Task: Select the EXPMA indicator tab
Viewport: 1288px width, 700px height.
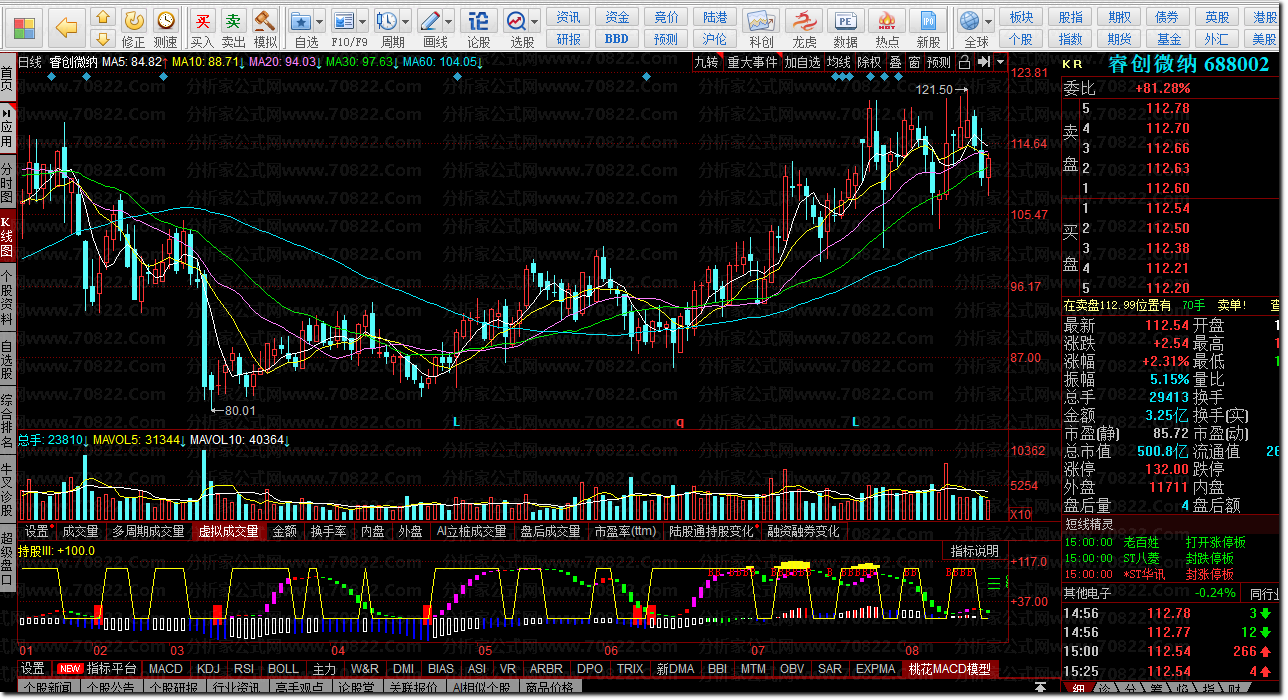Action: pyautogui.click(x=876, y=668)
